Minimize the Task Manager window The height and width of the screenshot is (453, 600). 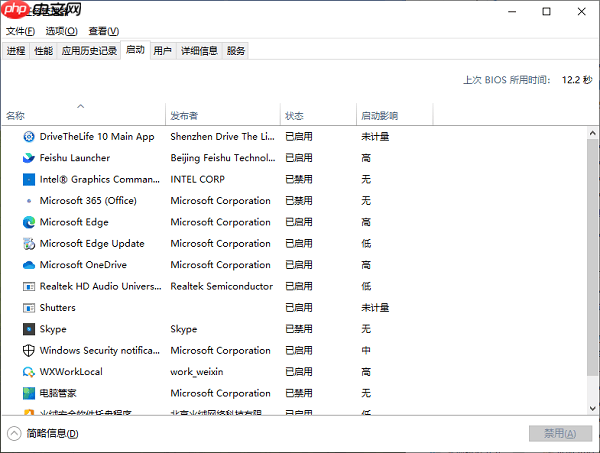tap(512, 11)
